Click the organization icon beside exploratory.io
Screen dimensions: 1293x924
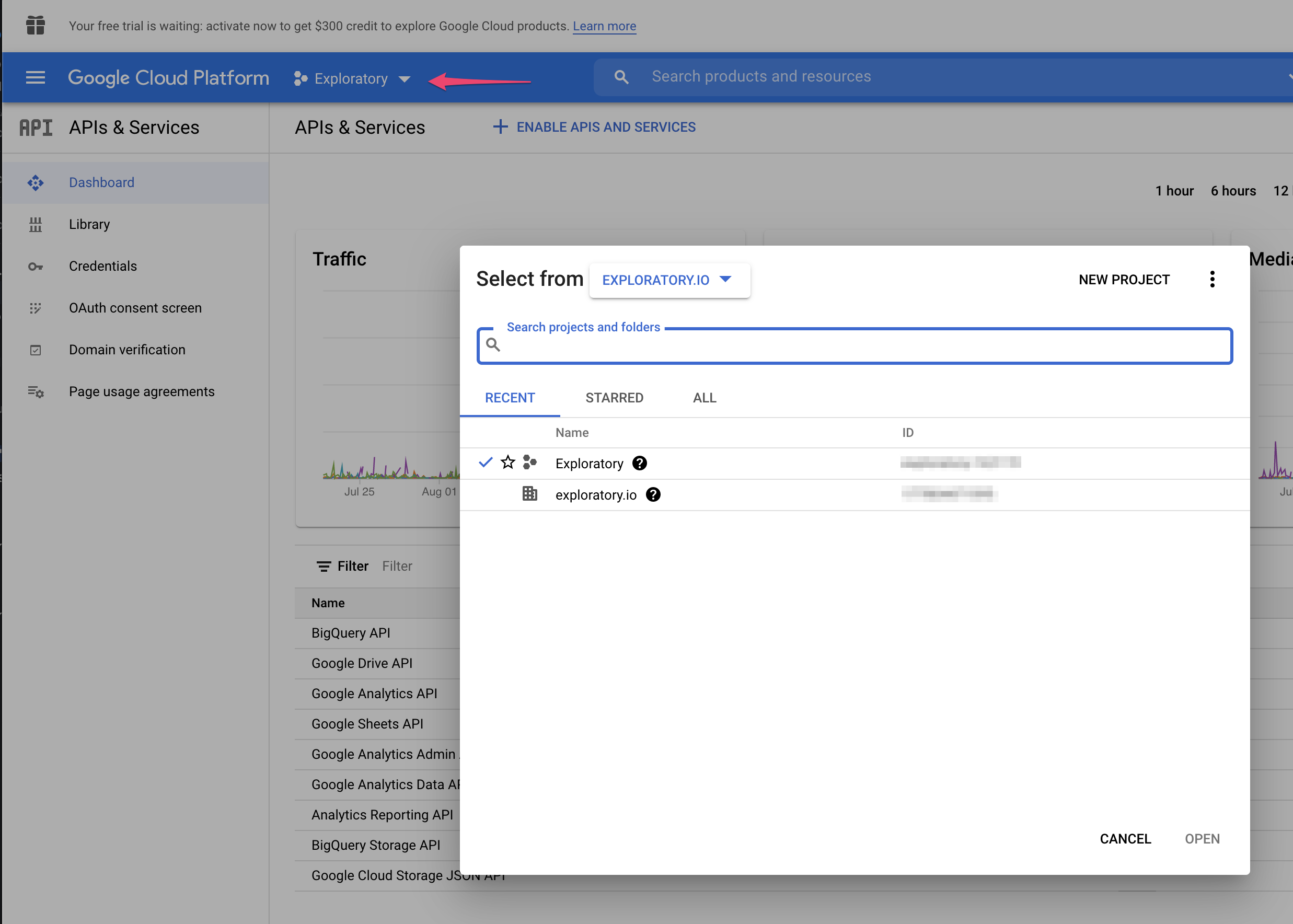pos(529,493)
